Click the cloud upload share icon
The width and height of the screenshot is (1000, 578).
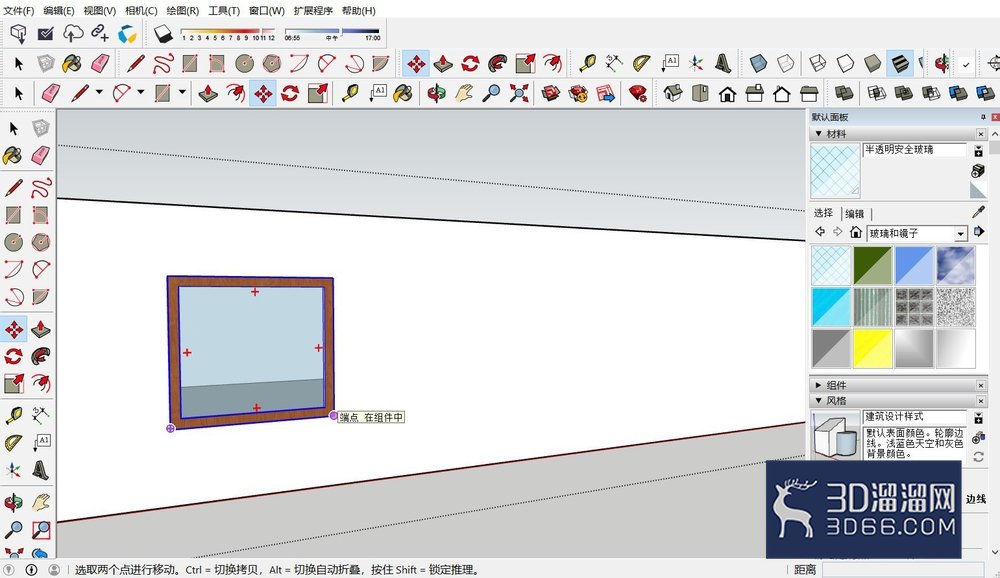coord(73,33)
